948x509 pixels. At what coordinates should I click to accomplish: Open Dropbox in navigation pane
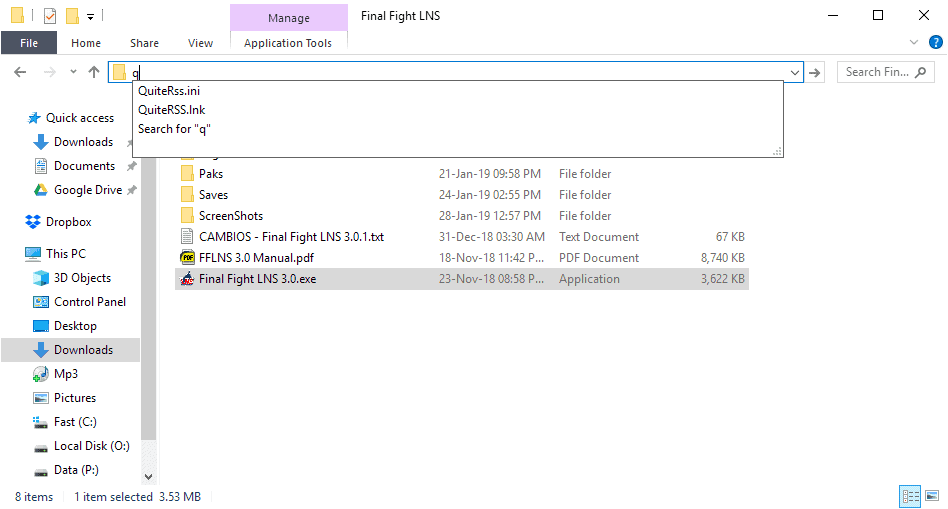(68, 222)
